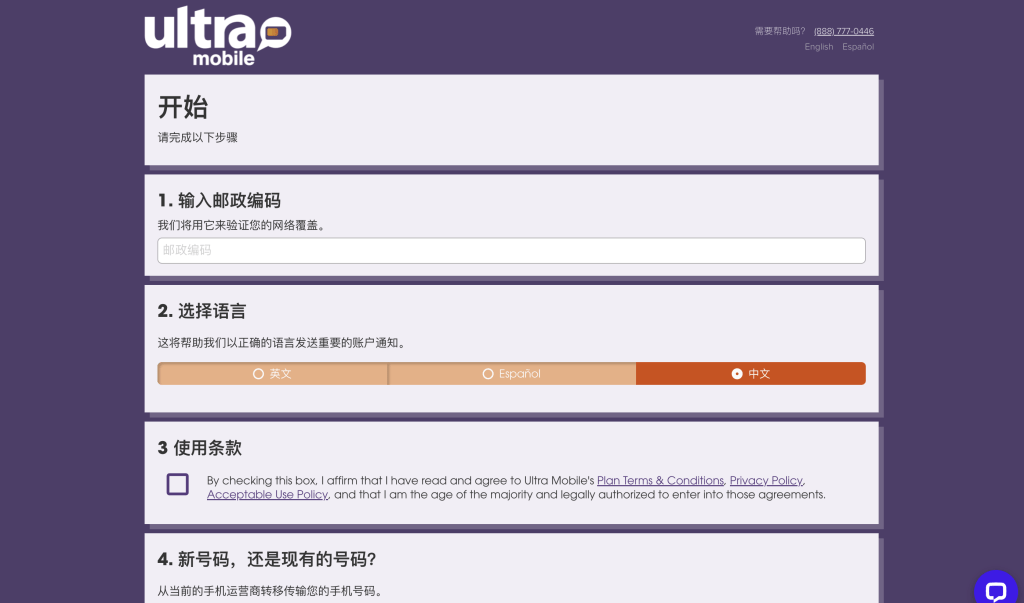
Task: Click the 英文 radio circle icon
Action: [258, 374]
